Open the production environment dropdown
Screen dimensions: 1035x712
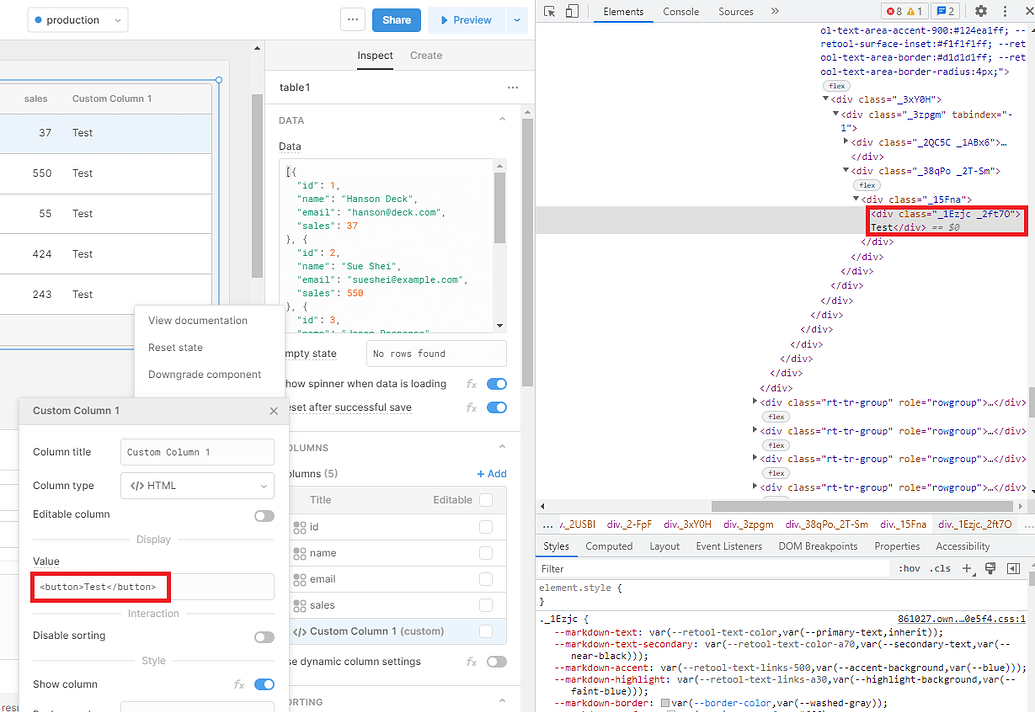(77, 19)
